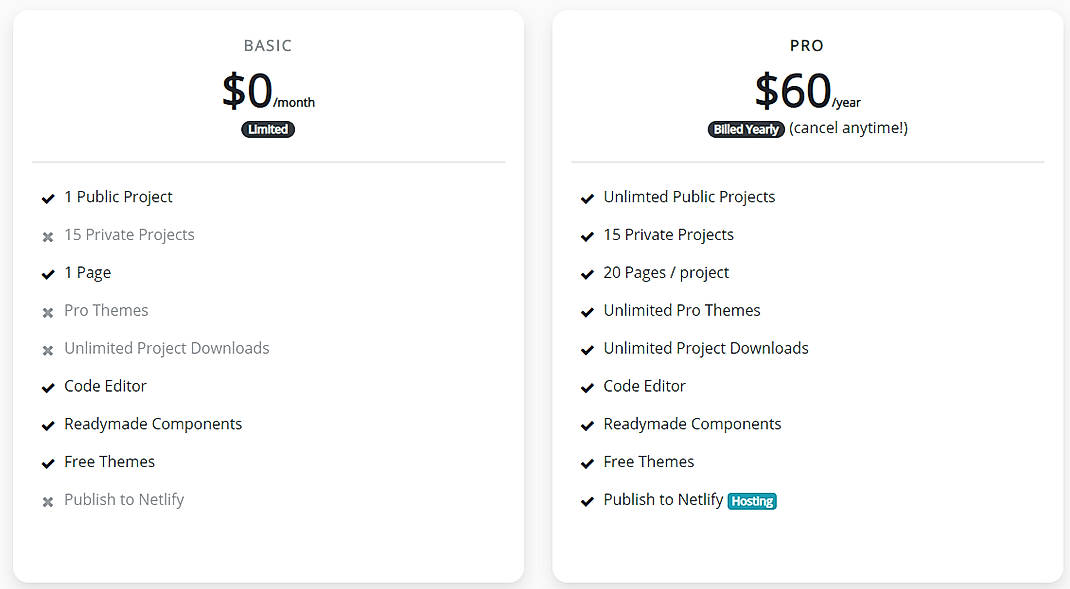Click the 20 Pages per project entry
The height and width of the screenshot is (589, 1070).
tap(666, 273)
